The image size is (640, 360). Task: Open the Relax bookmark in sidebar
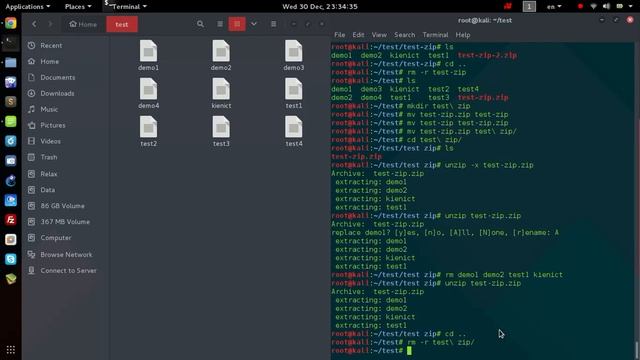pyautogui.click(x=49, y=173)
